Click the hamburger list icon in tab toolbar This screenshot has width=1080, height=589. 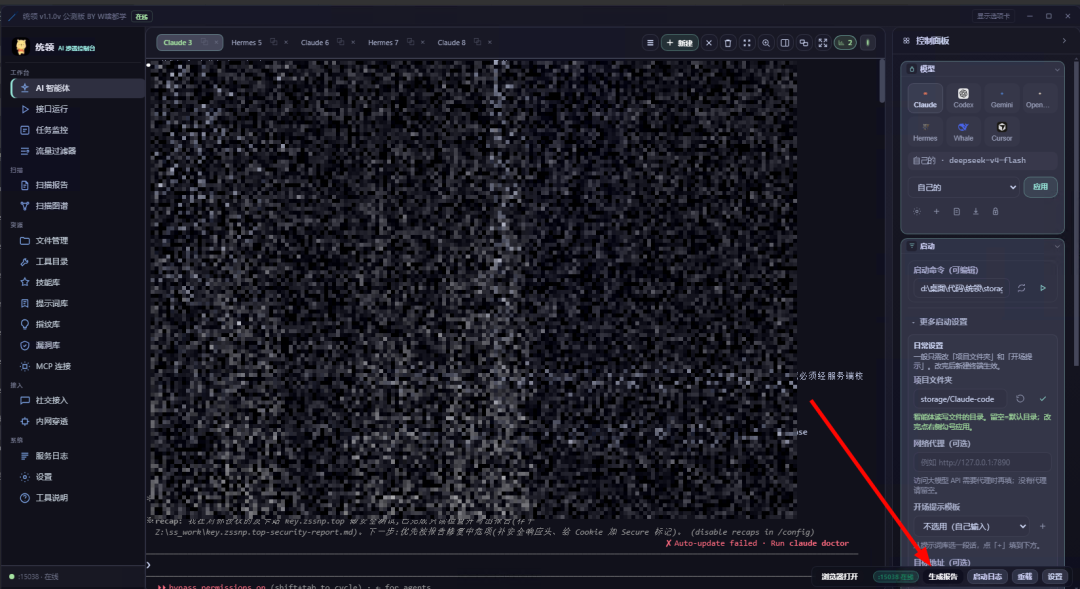(650, 43)
